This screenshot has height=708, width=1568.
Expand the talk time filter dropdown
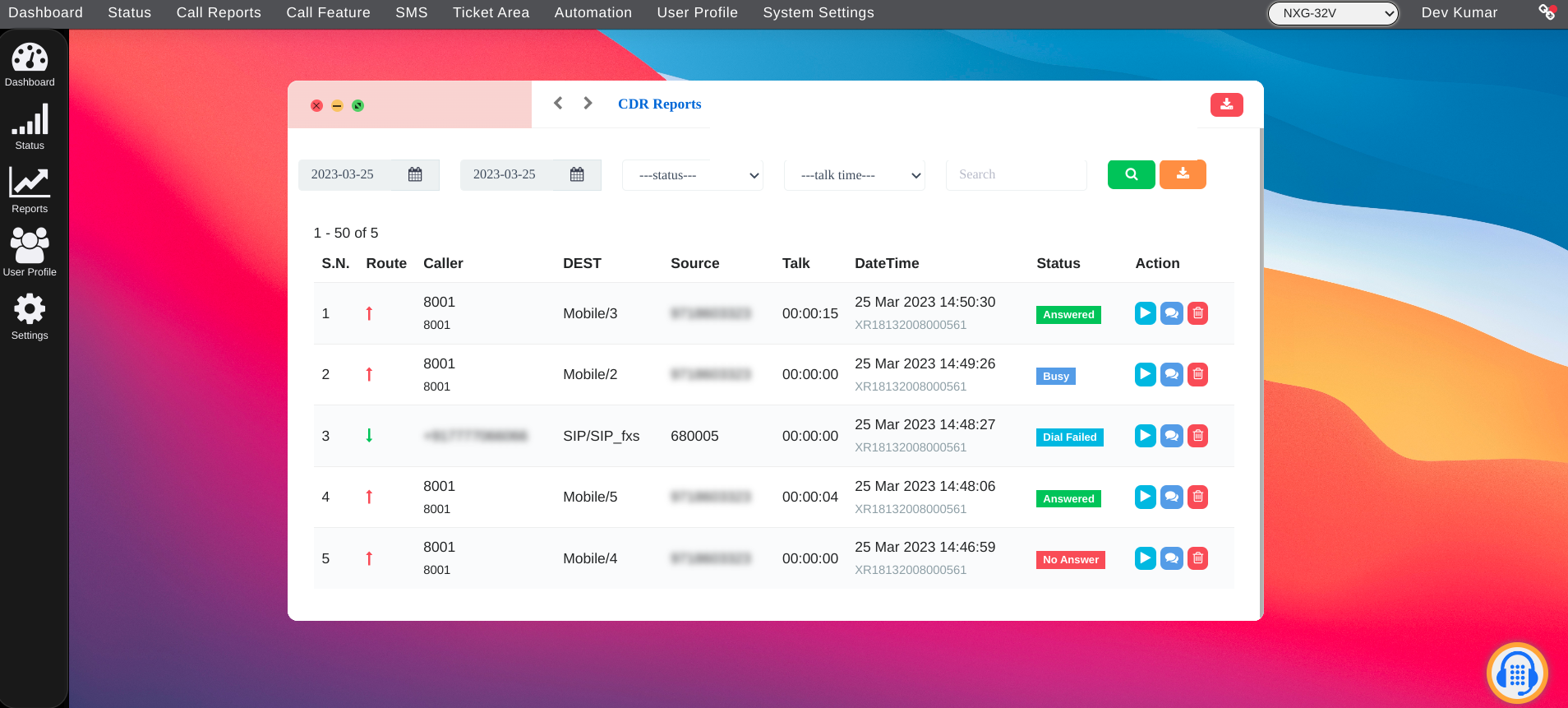(x=855, y=175)
